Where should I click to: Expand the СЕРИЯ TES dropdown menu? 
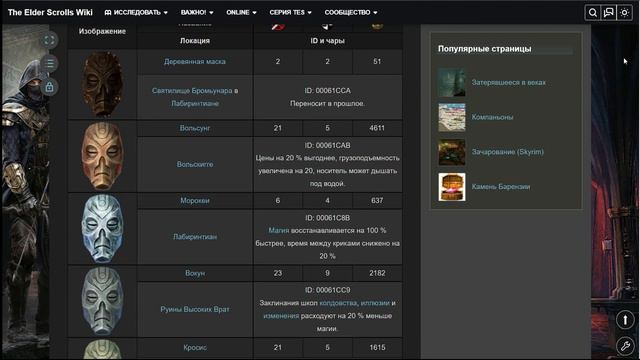click(x=290, y=13)
